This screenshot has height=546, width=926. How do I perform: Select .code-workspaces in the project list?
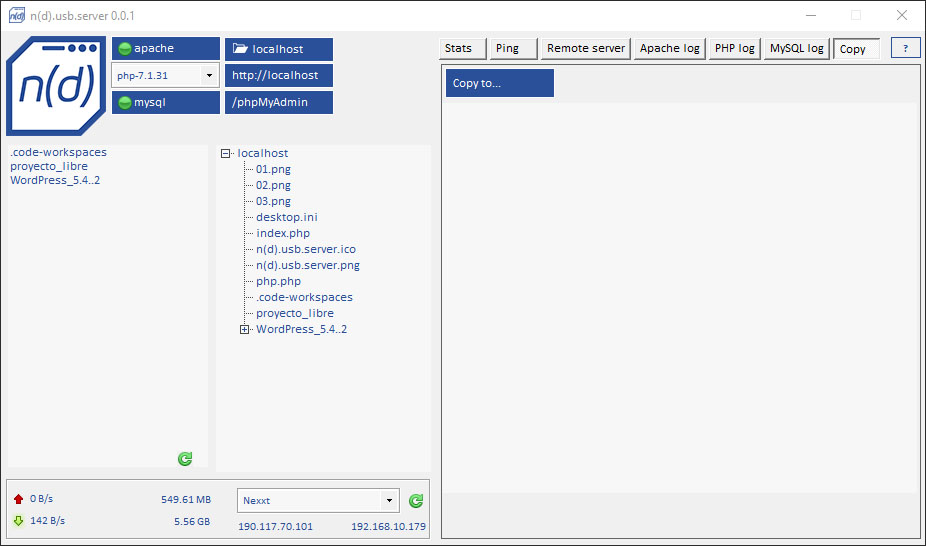tap(58, 152)
